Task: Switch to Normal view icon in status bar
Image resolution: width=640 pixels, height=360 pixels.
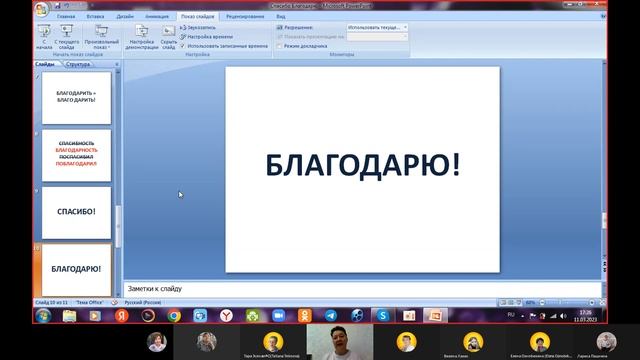Action: point(503,302)
